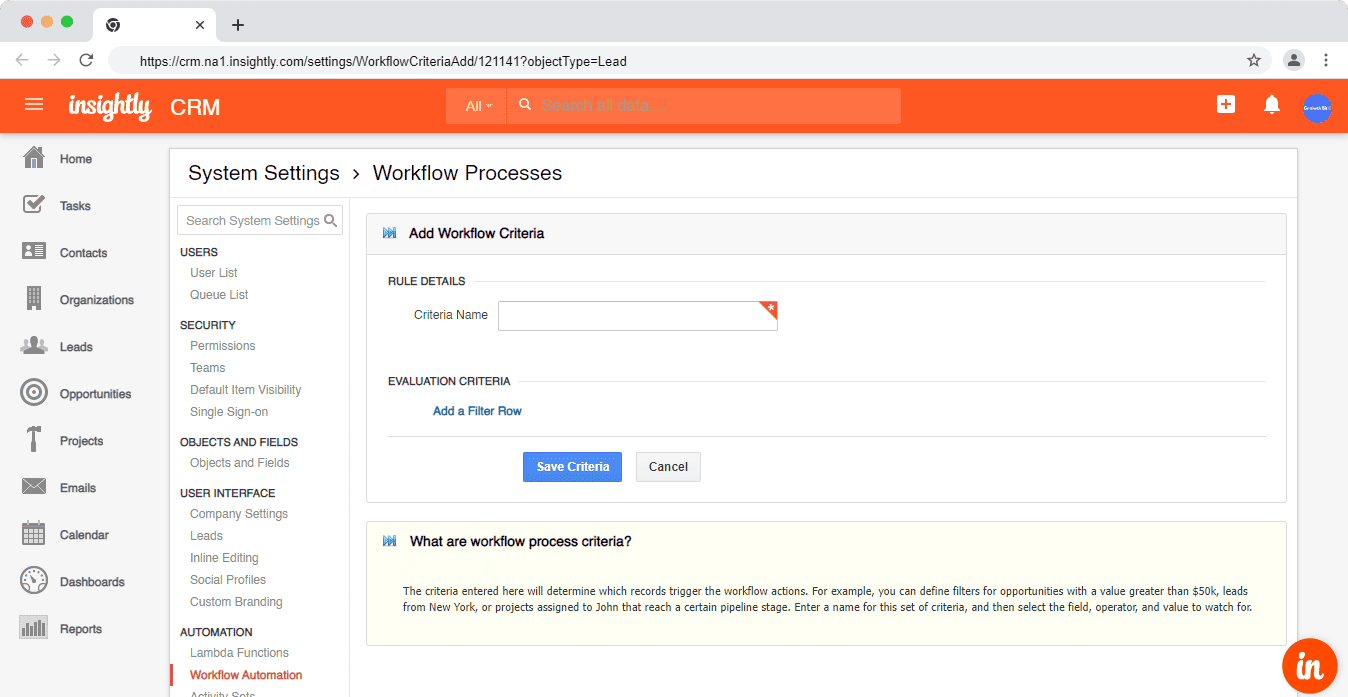Click the orange quick-add plus icon
The width and height of the screenshot is (1348, 697).
[x=1225, y=104]
